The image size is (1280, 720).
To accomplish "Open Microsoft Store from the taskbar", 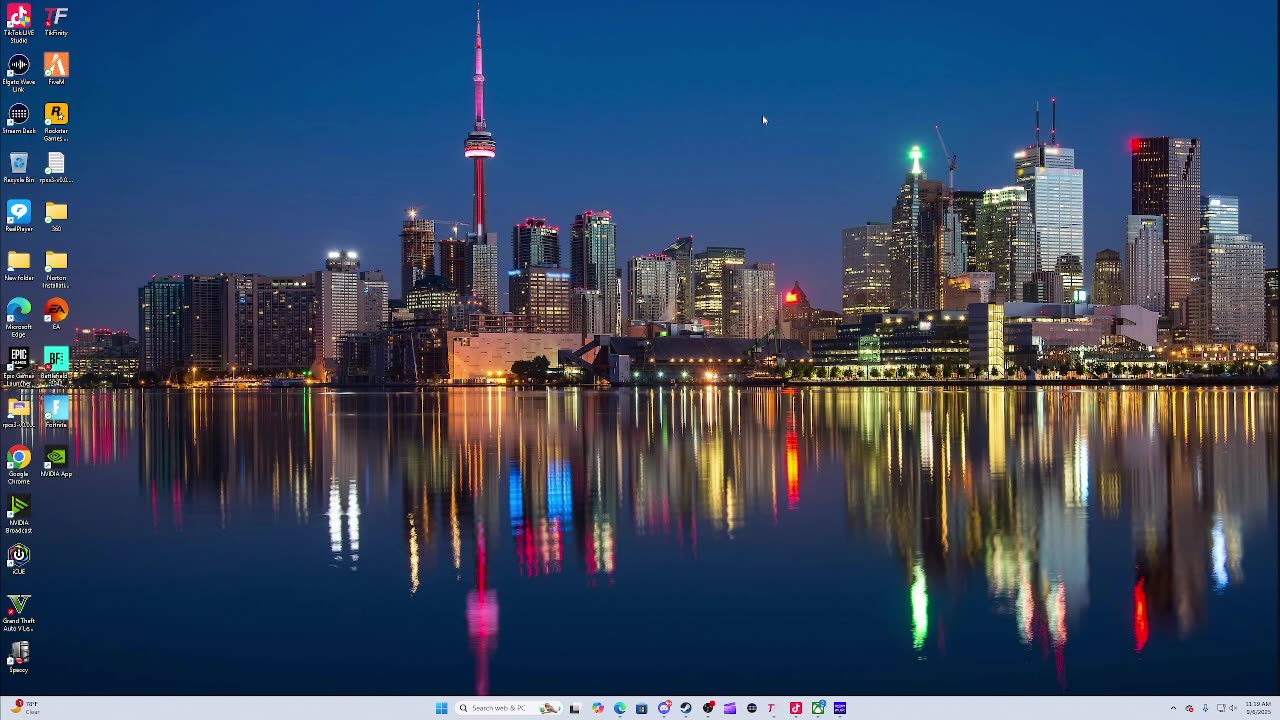I will 642,708.
